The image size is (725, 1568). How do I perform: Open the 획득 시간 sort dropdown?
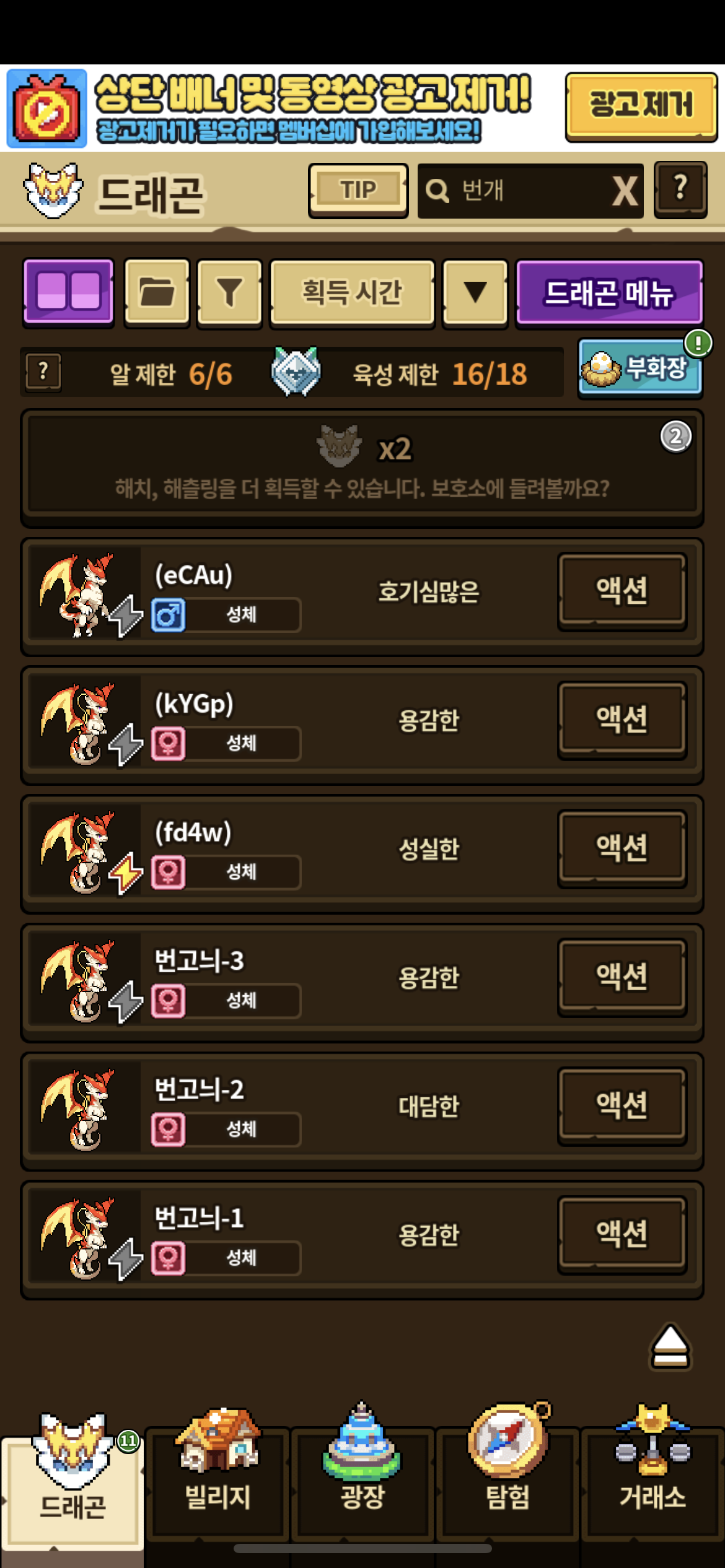352,292
